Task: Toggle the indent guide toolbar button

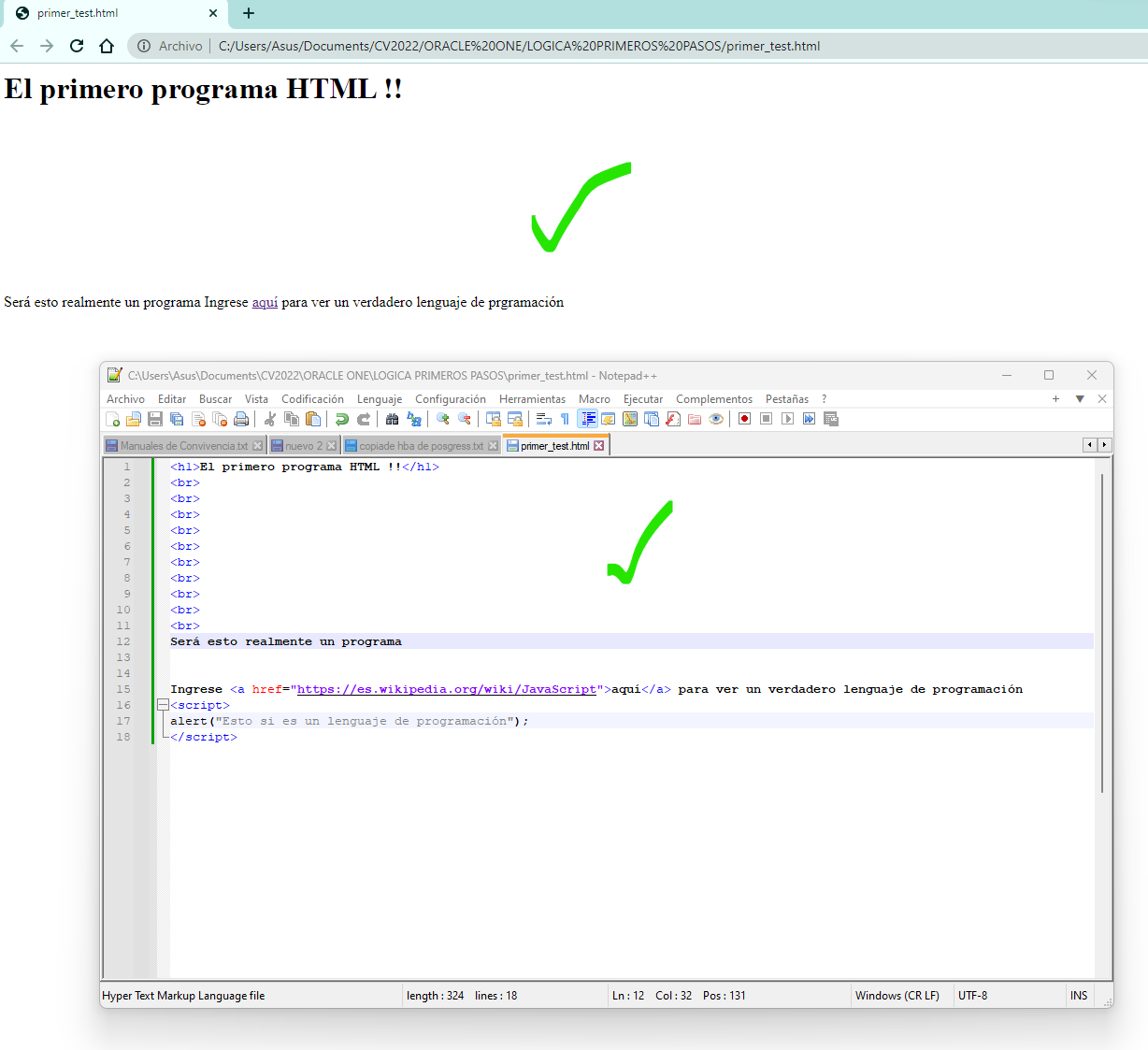Action: (587, 419)
